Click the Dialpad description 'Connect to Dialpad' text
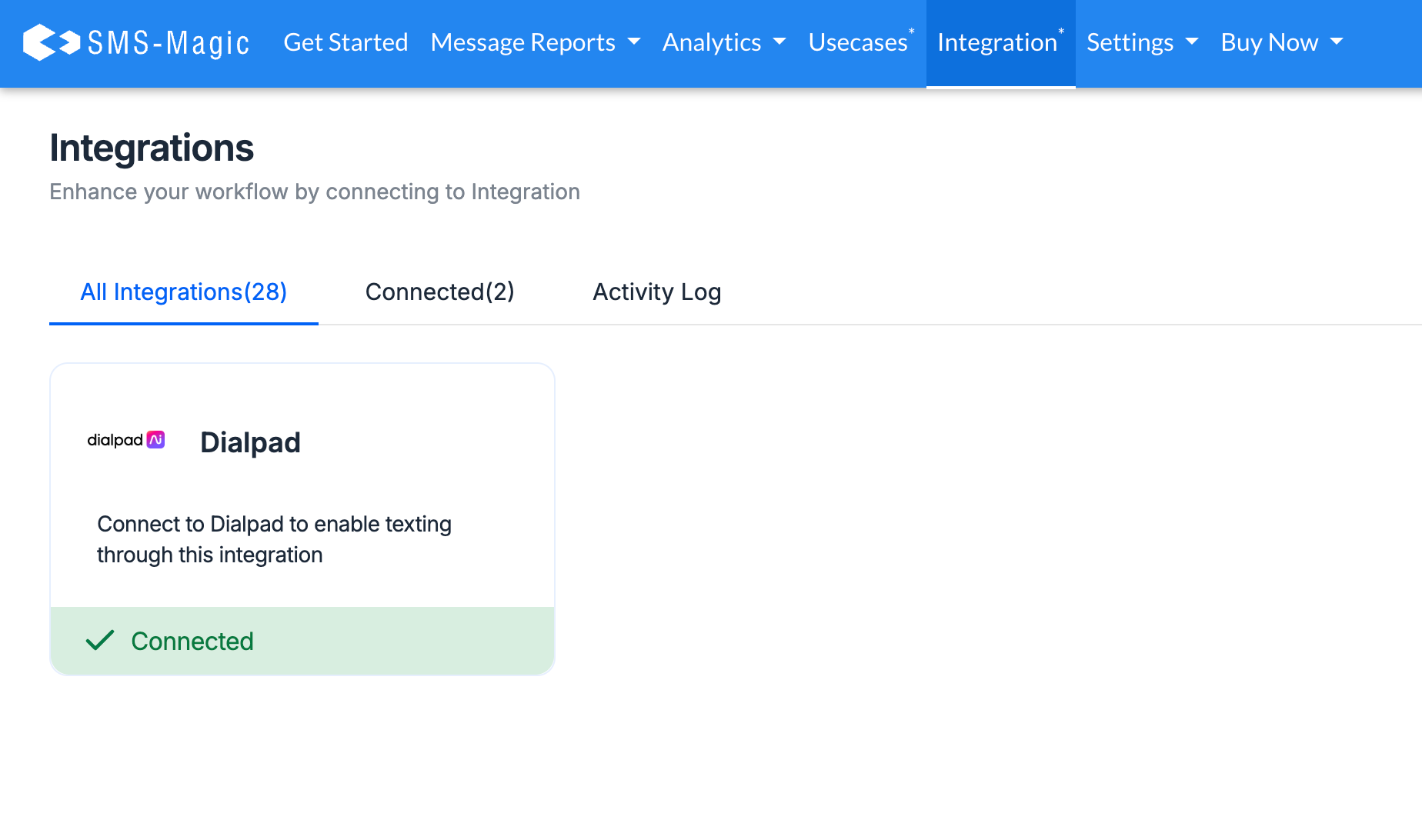This screenshot has width=1422, height=840. coord(274,539)
